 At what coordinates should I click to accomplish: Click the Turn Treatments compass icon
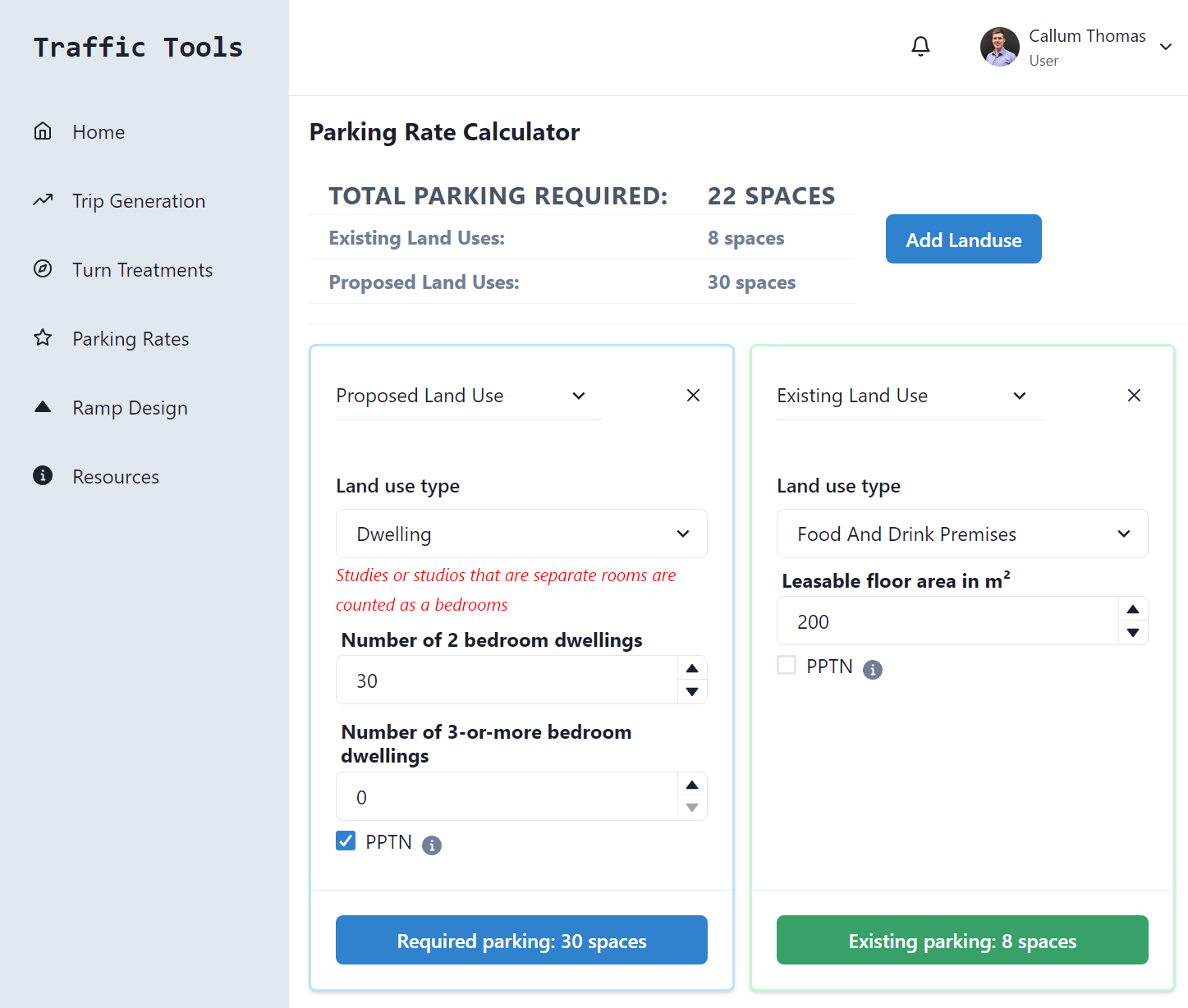43,269
